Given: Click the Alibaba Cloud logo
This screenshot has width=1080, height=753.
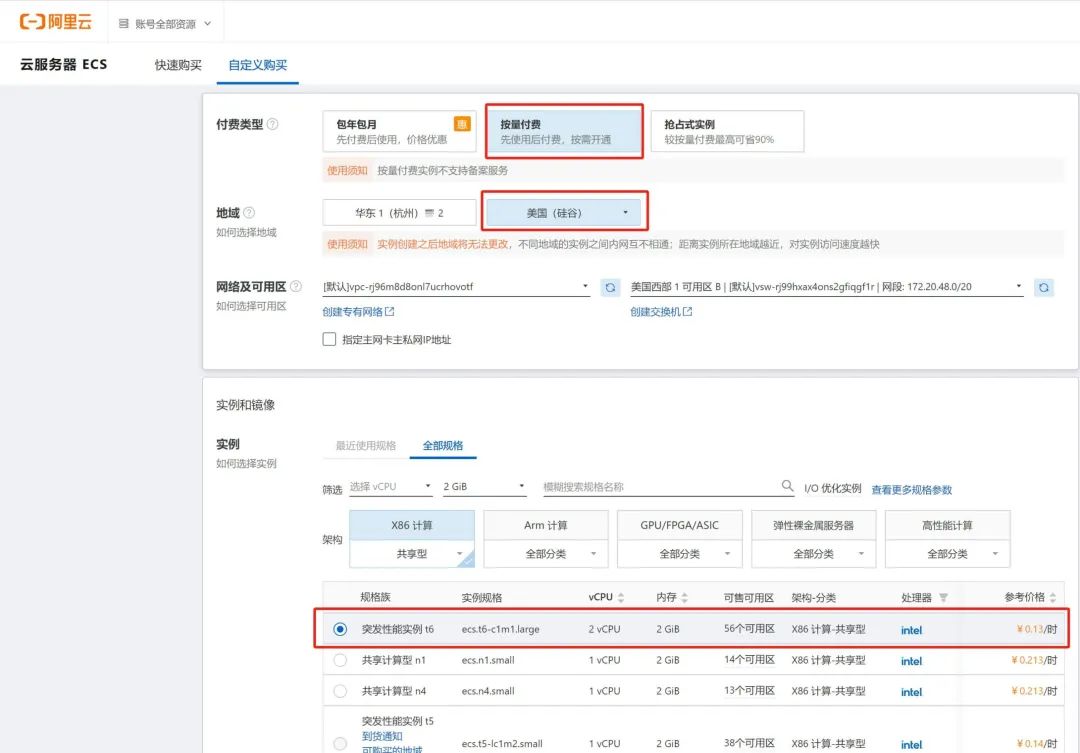Looking at the screenshot, I should point(56,22).
